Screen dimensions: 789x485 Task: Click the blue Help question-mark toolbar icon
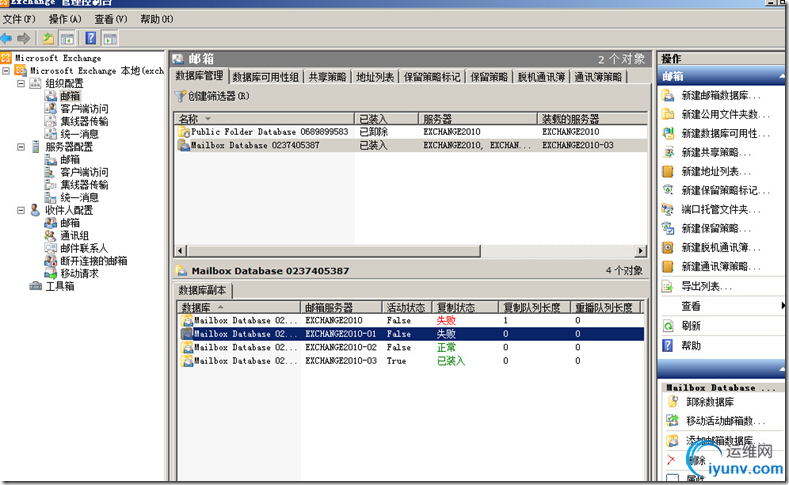point(91,38)
